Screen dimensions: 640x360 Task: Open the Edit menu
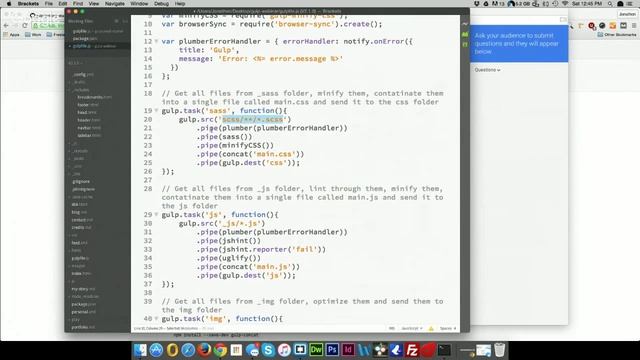click(x=62, y=4)
